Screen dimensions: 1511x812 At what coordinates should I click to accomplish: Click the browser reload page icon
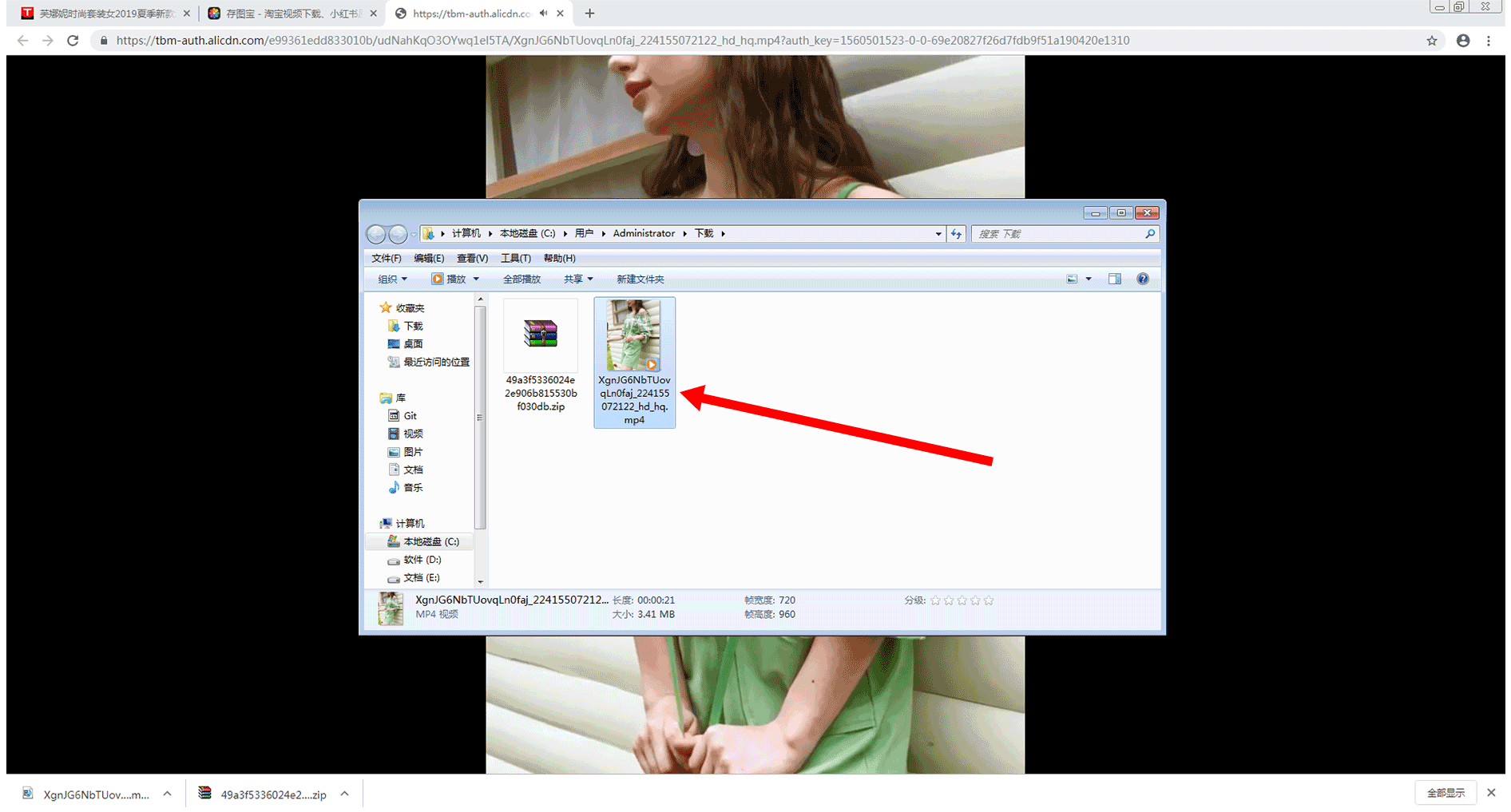[x=73, y=41]
